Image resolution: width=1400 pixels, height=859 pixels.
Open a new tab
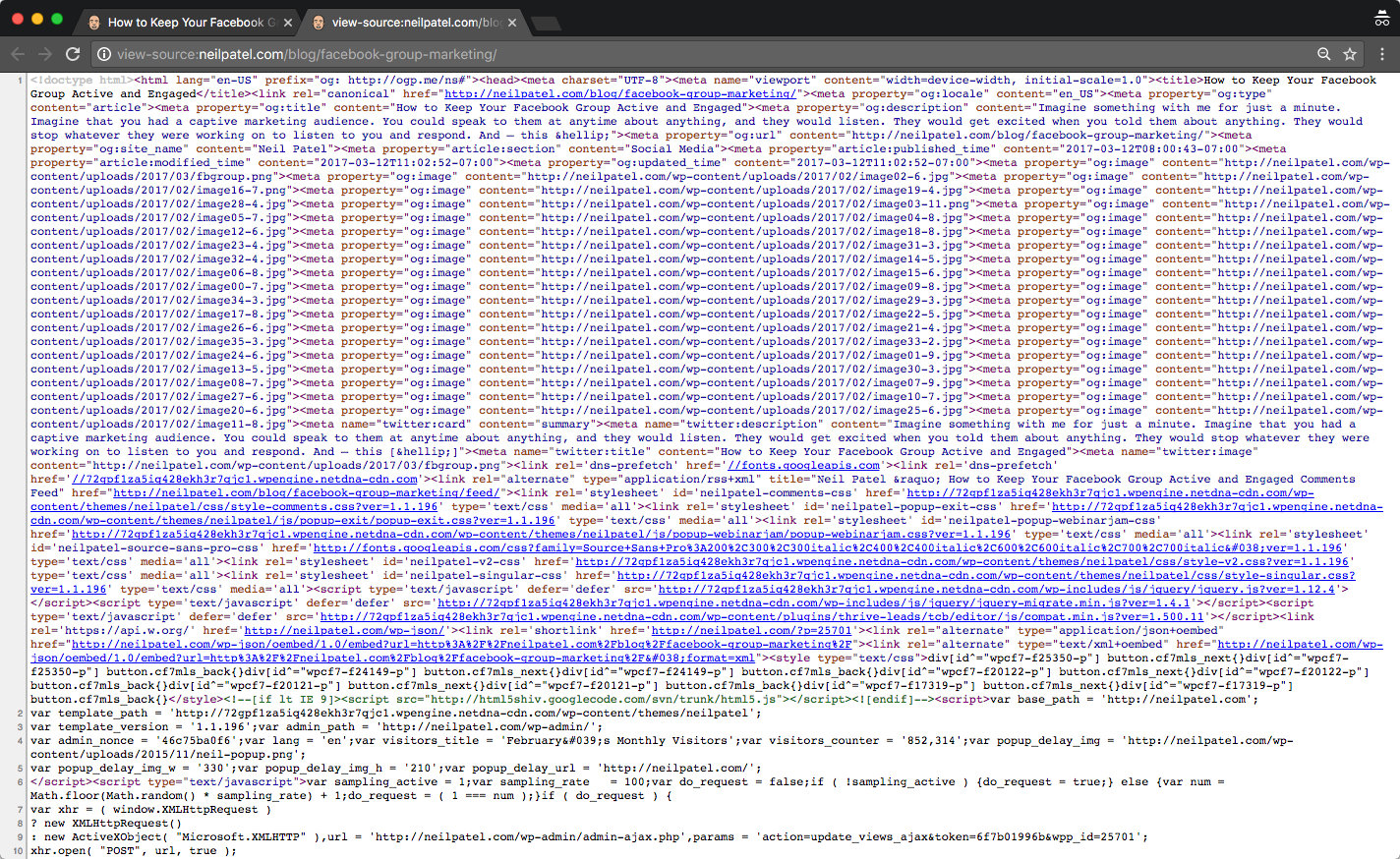(546, 22)
